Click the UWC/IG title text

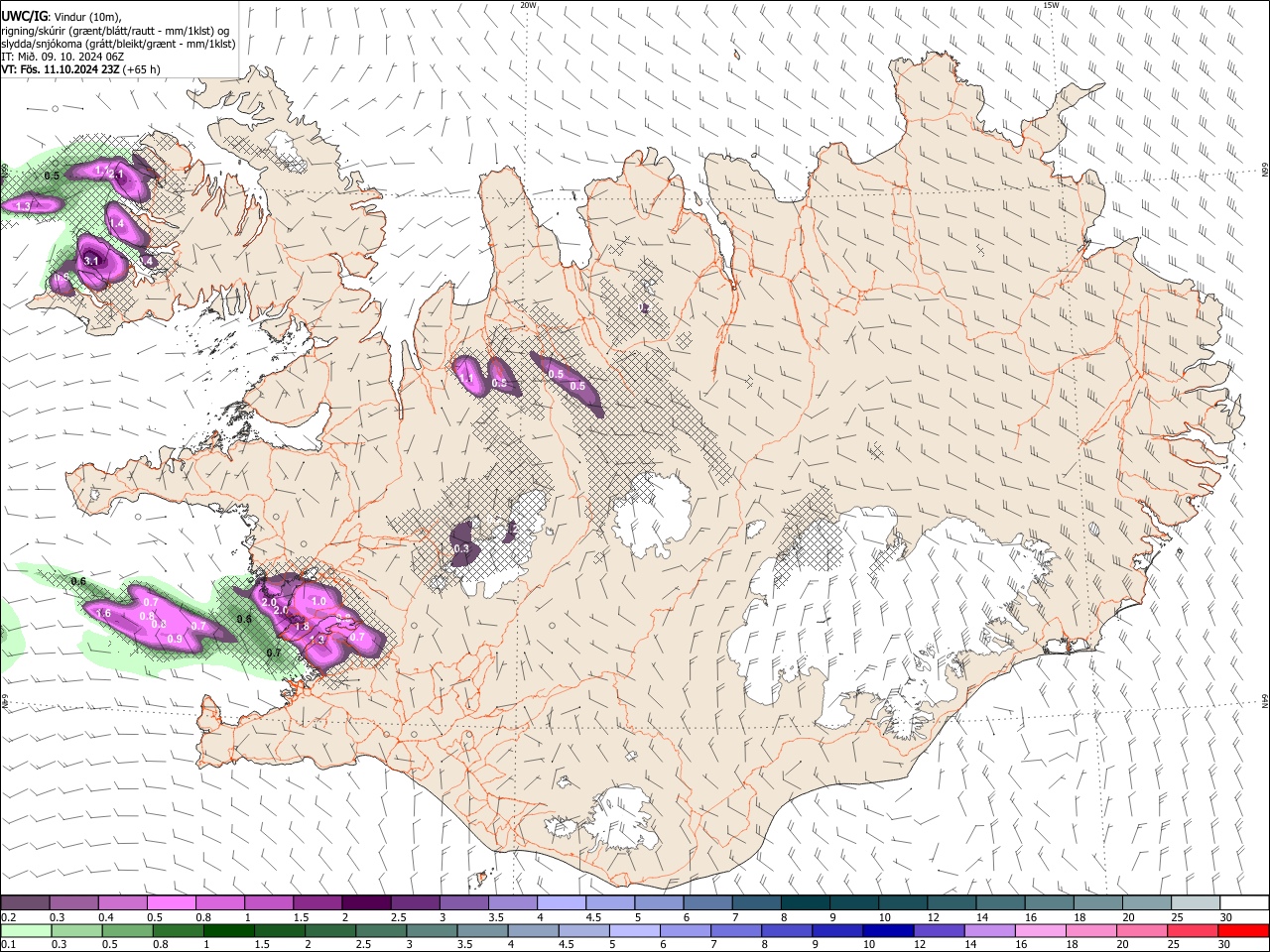[24, 17]
